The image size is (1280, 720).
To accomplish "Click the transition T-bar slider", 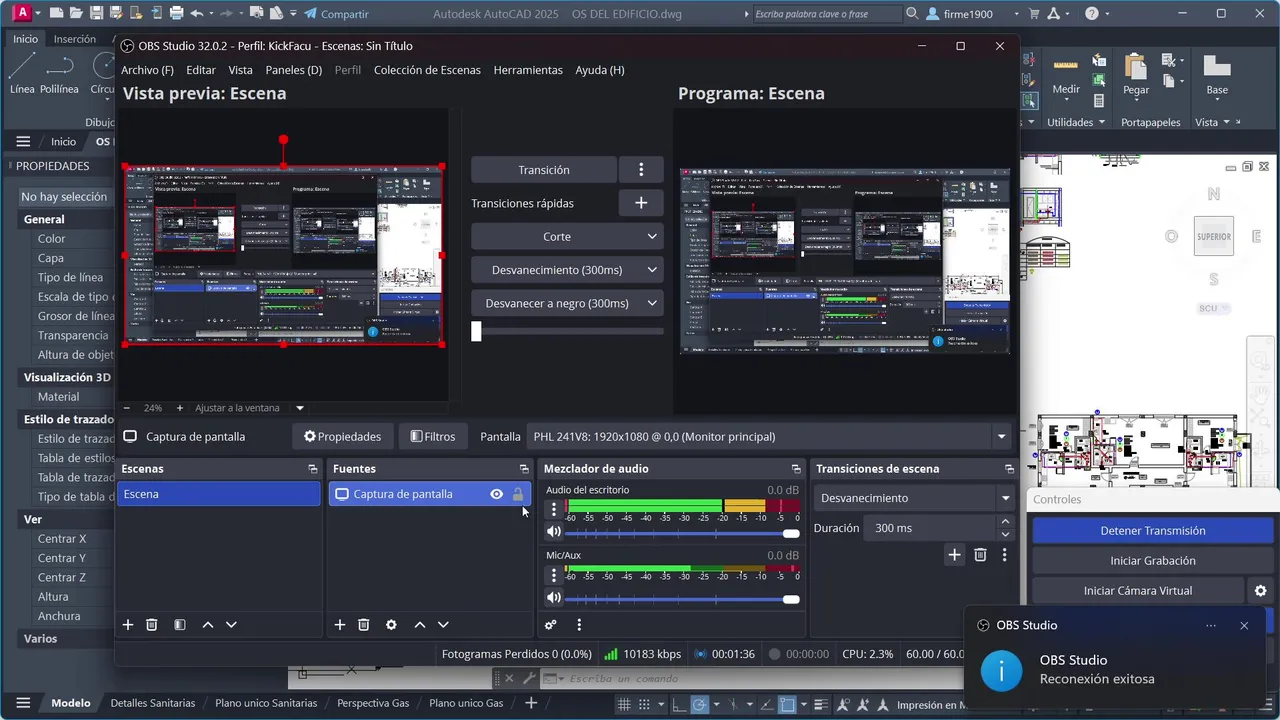I will click(567, 331).
